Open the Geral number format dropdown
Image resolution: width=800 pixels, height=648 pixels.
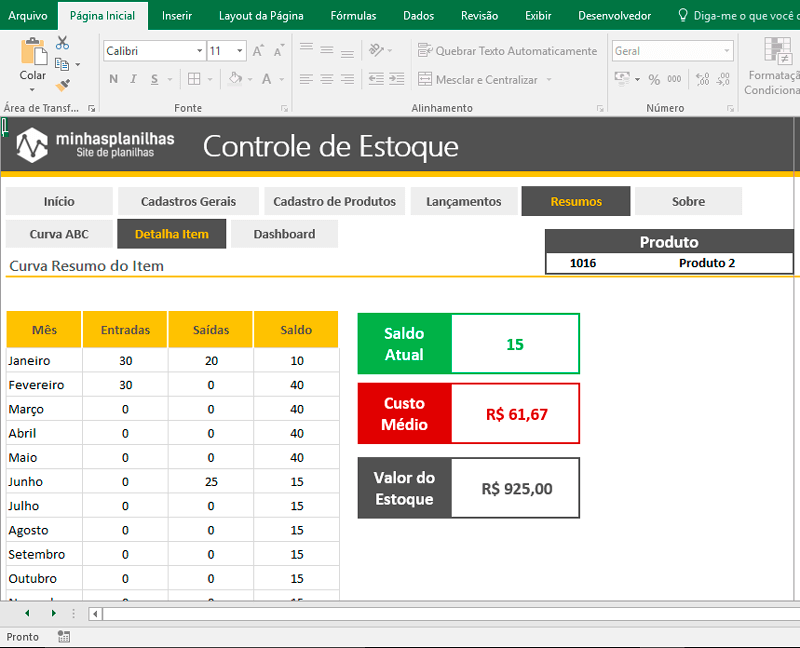click(x=727, y=50)
